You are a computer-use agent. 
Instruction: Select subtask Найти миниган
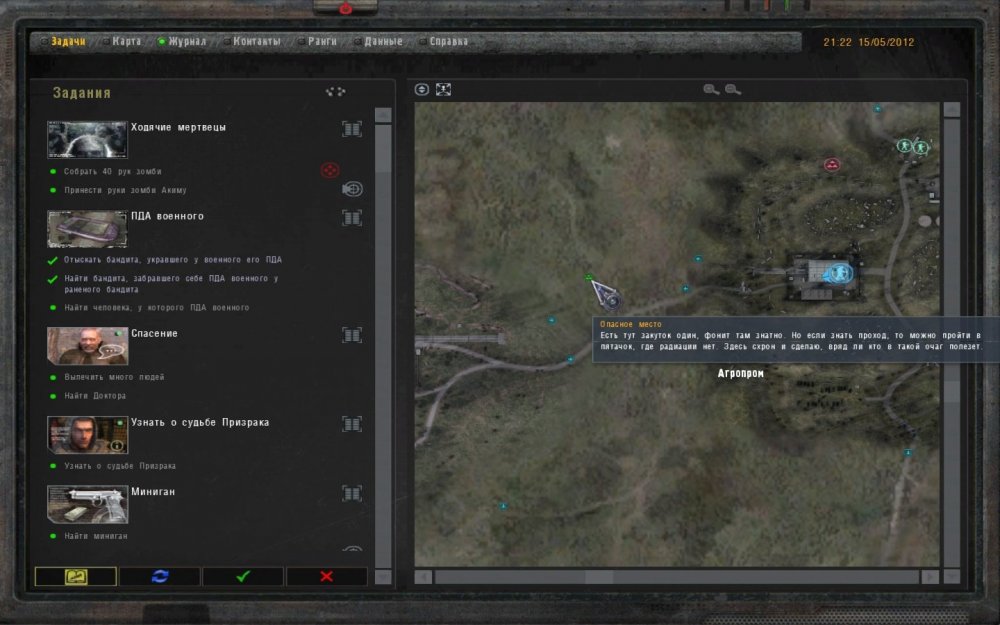point(96,536)
